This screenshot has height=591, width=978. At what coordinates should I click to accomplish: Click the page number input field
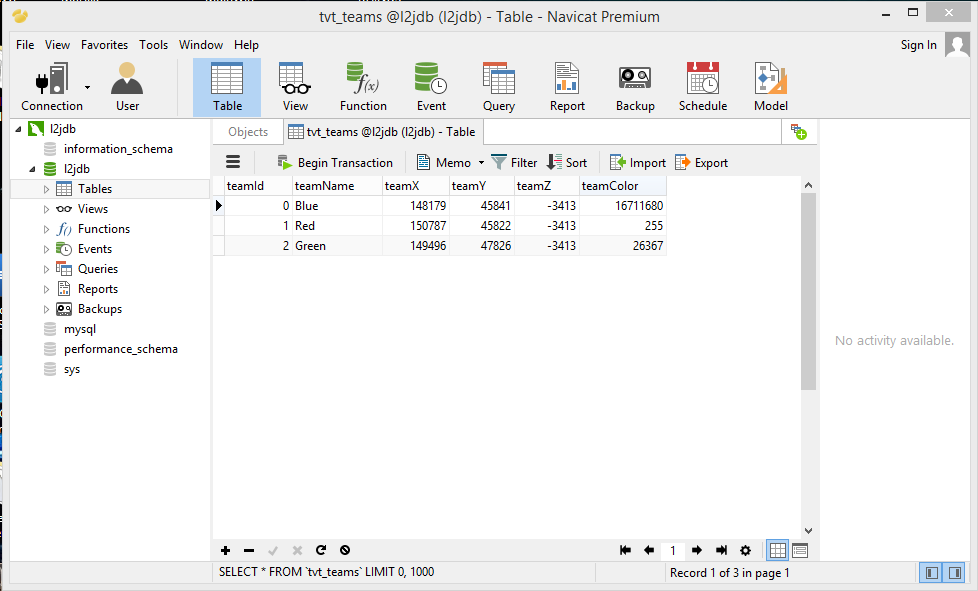672,550
